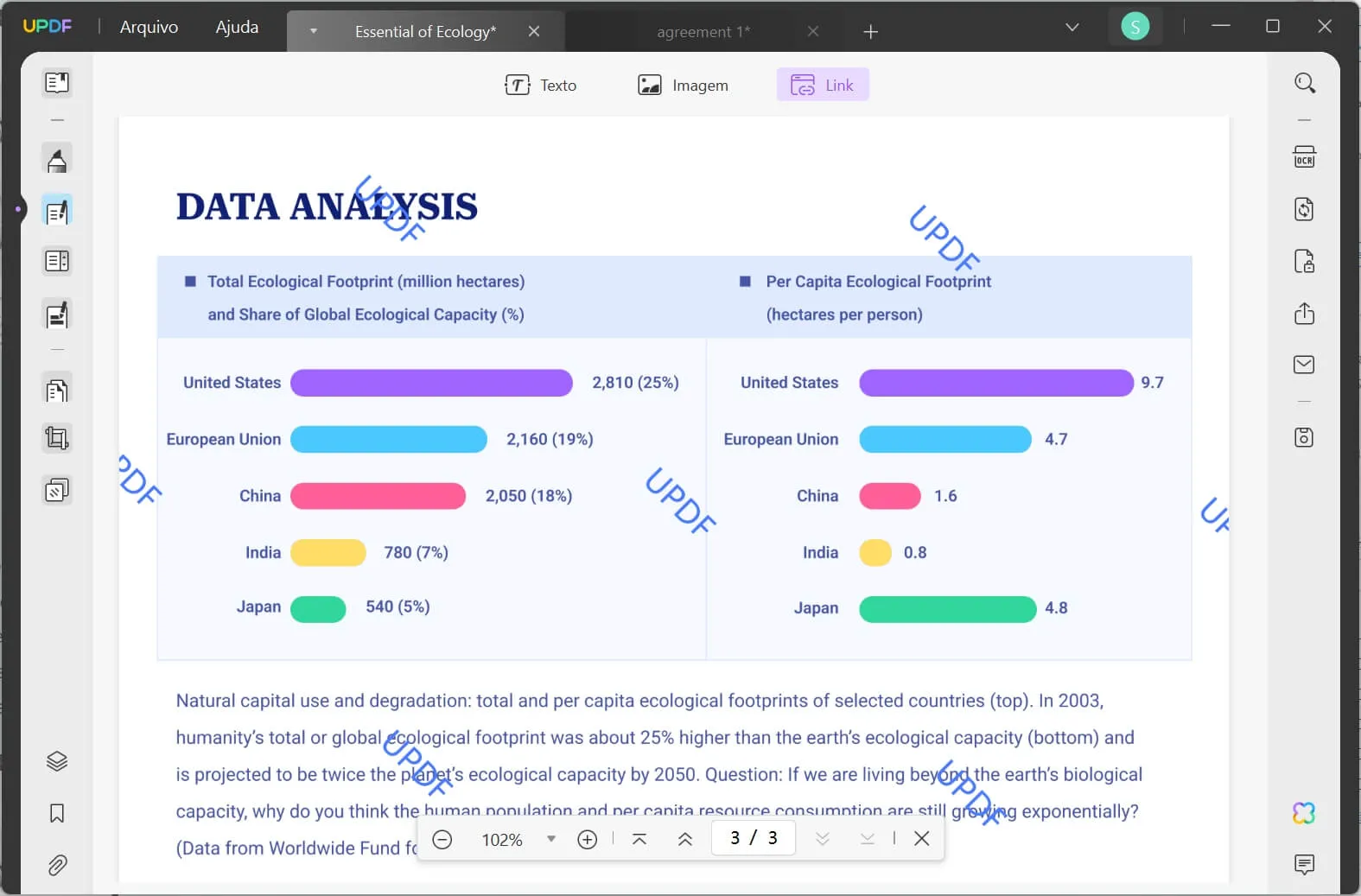The image size is (1361, 896).
Task: Jump to last page arrow
Action: [868, 839]
